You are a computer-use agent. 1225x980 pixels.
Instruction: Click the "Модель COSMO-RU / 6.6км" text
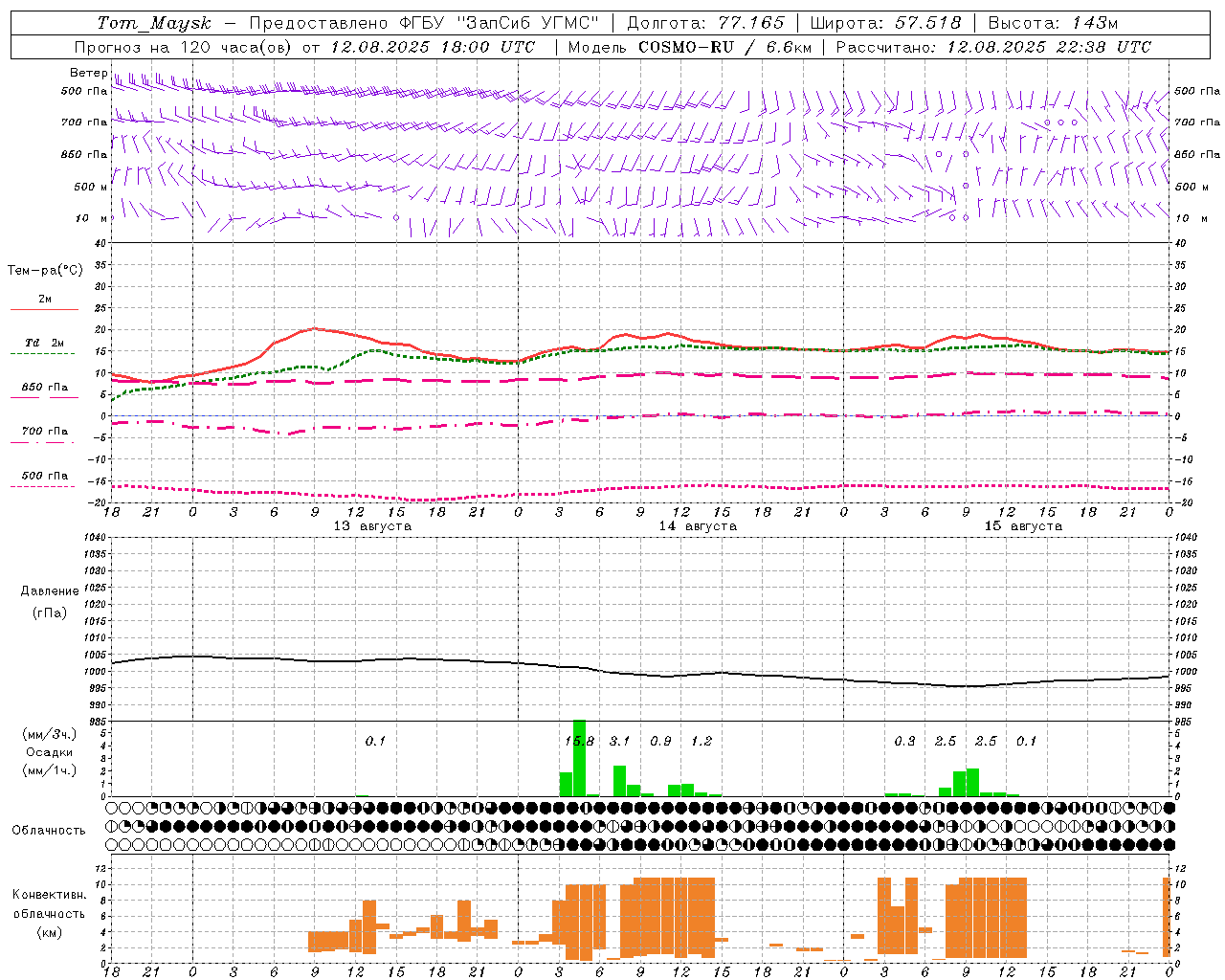tap(690, 47)
